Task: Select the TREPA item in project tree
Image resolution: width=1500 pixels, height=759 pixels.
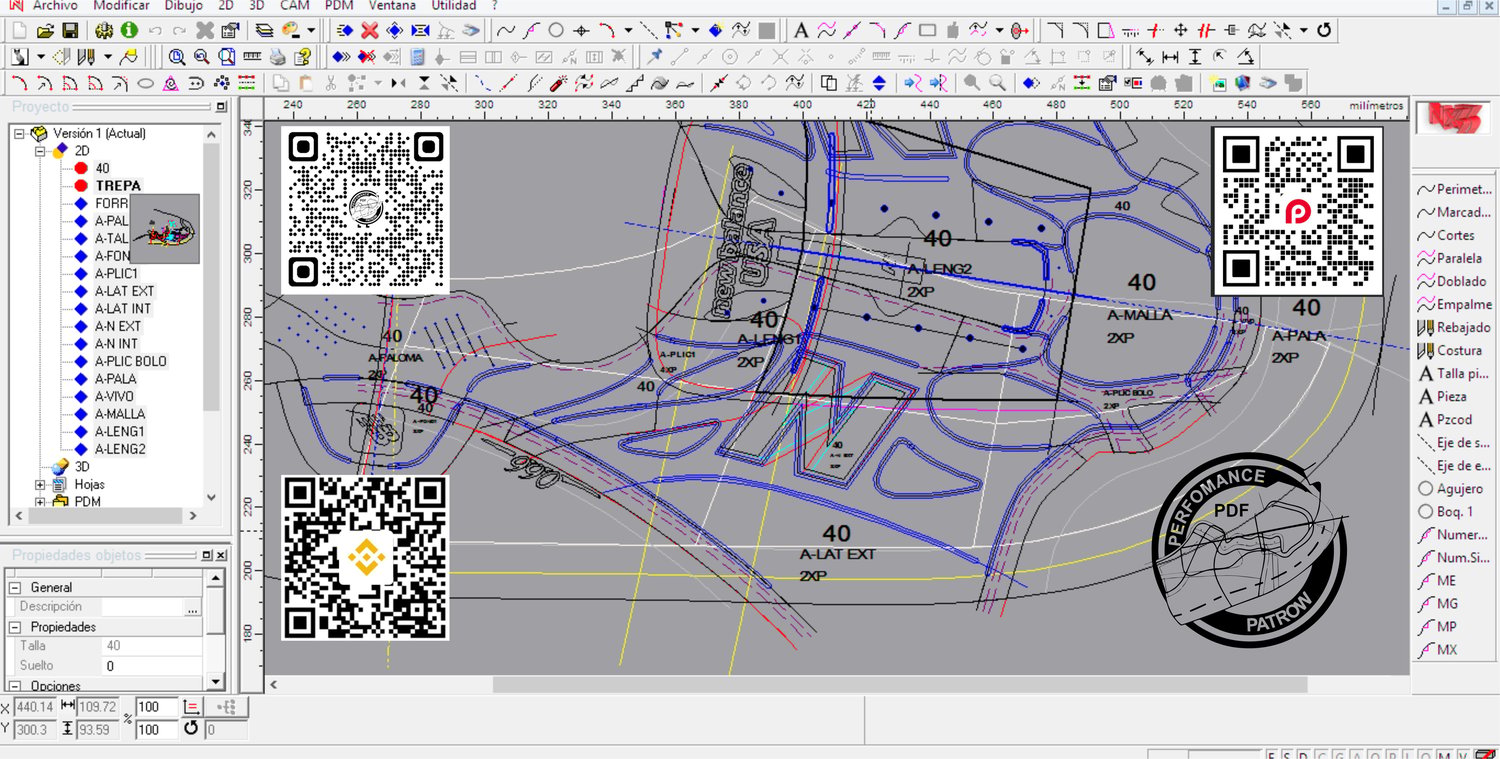Action: pos(118,186)
